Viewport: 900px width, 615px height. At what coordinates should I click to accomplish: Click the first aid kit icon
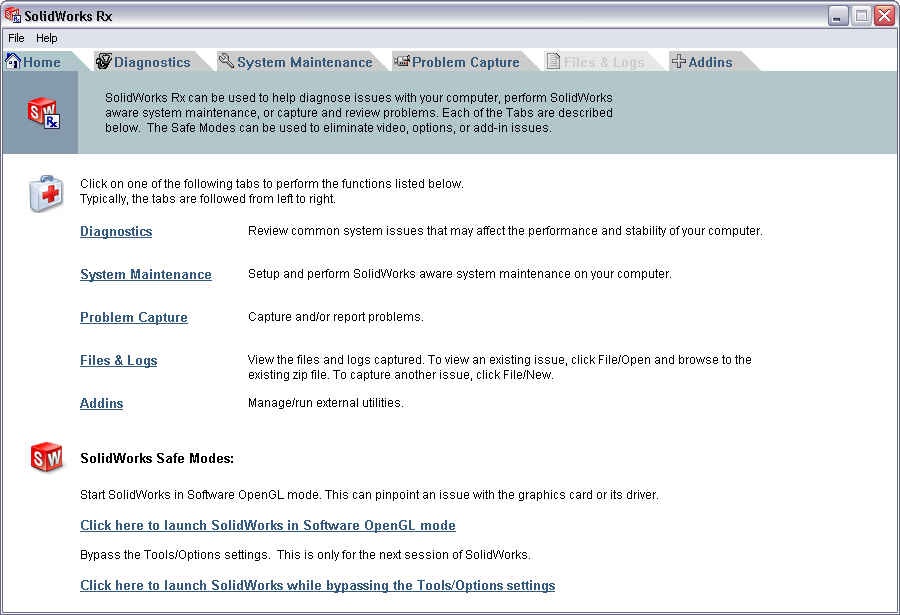click(x=46, y=194)
